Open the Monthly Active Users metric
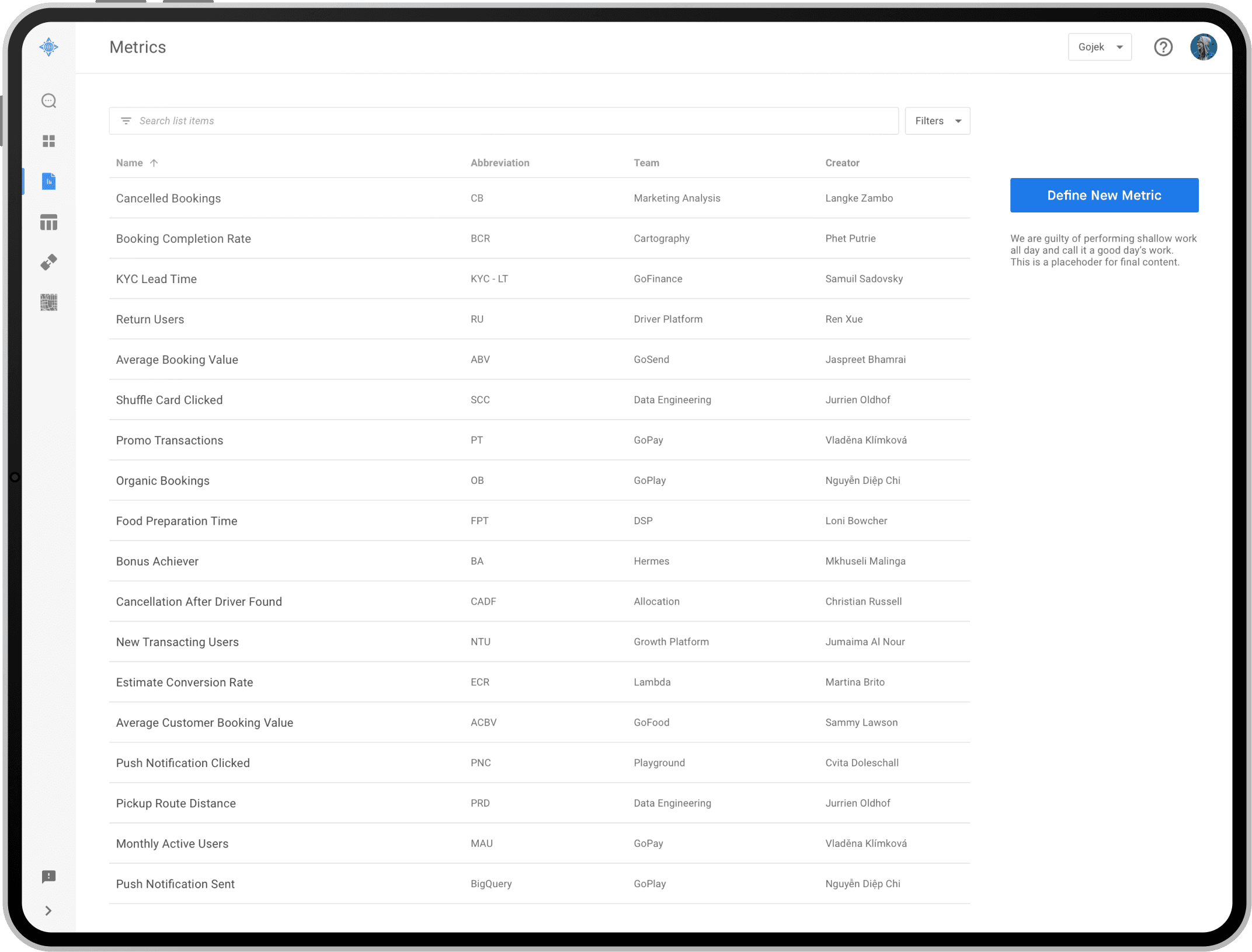 click(x=172, y=843)
